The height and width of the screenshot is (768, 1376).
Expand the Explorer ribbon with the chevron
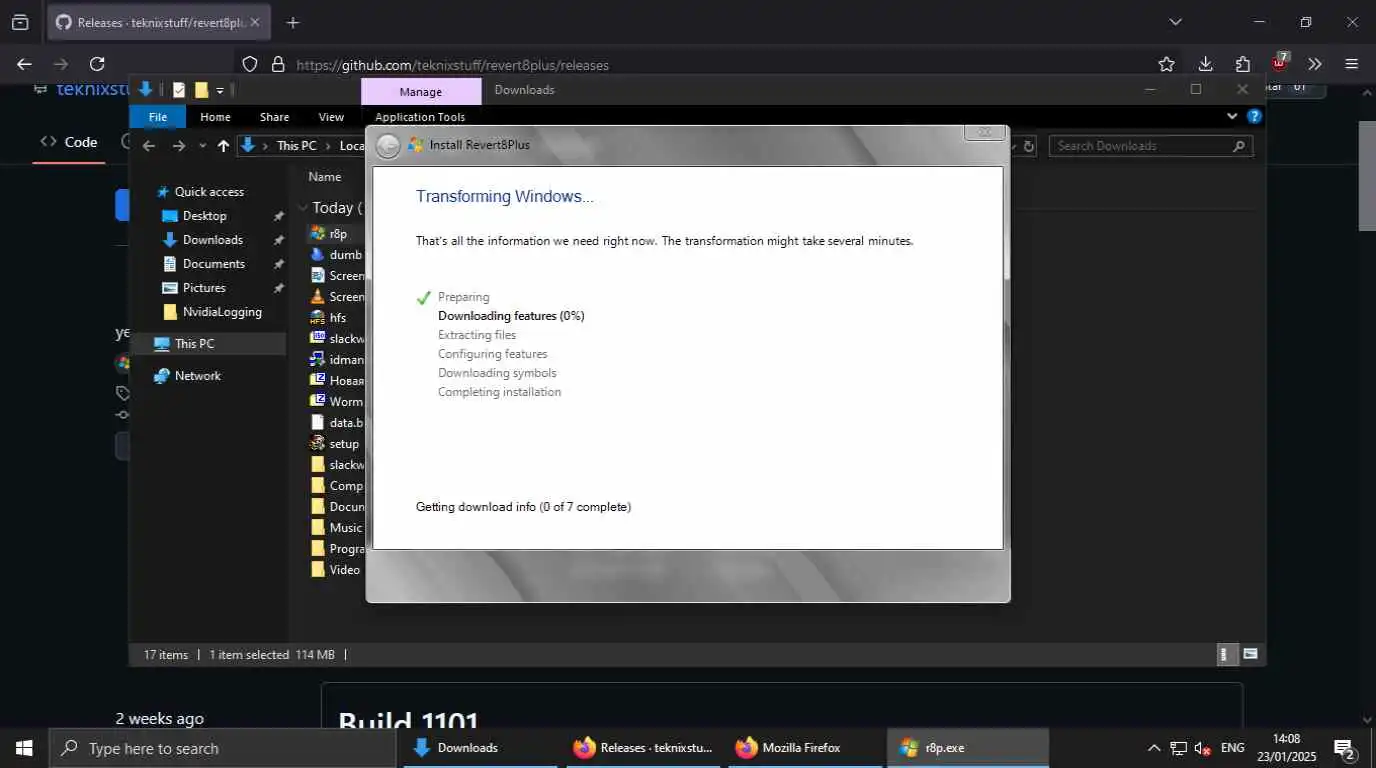pyautogui.click(x=1232, y=116)
